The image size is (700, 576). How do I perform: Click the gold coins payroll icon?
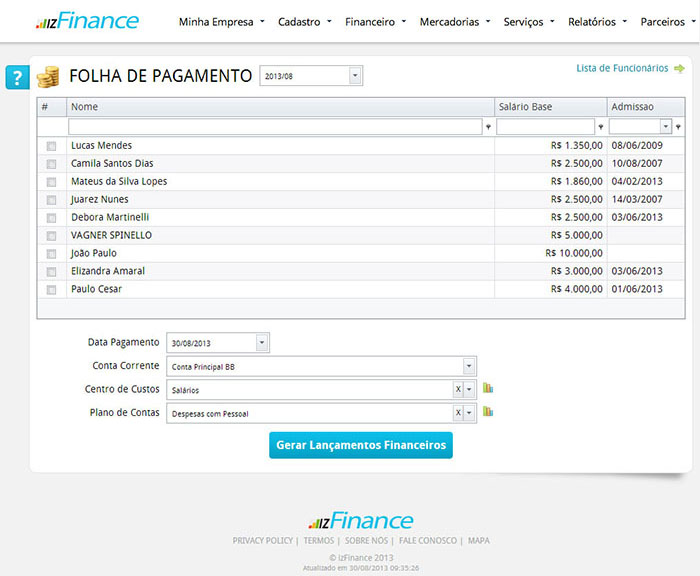48,77
